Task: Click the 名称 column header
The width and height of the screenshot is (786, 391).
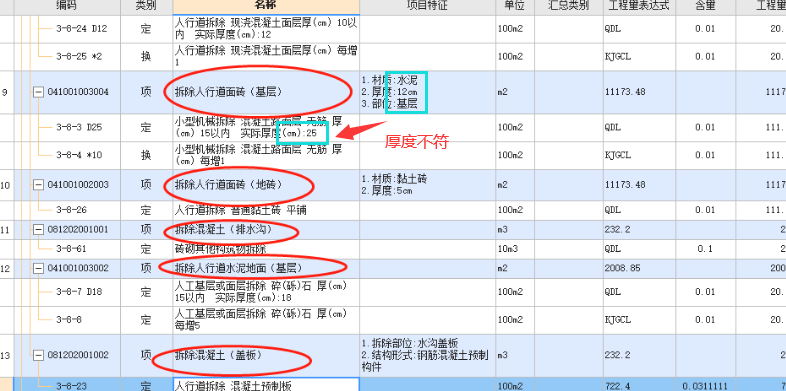Action: 266,6
